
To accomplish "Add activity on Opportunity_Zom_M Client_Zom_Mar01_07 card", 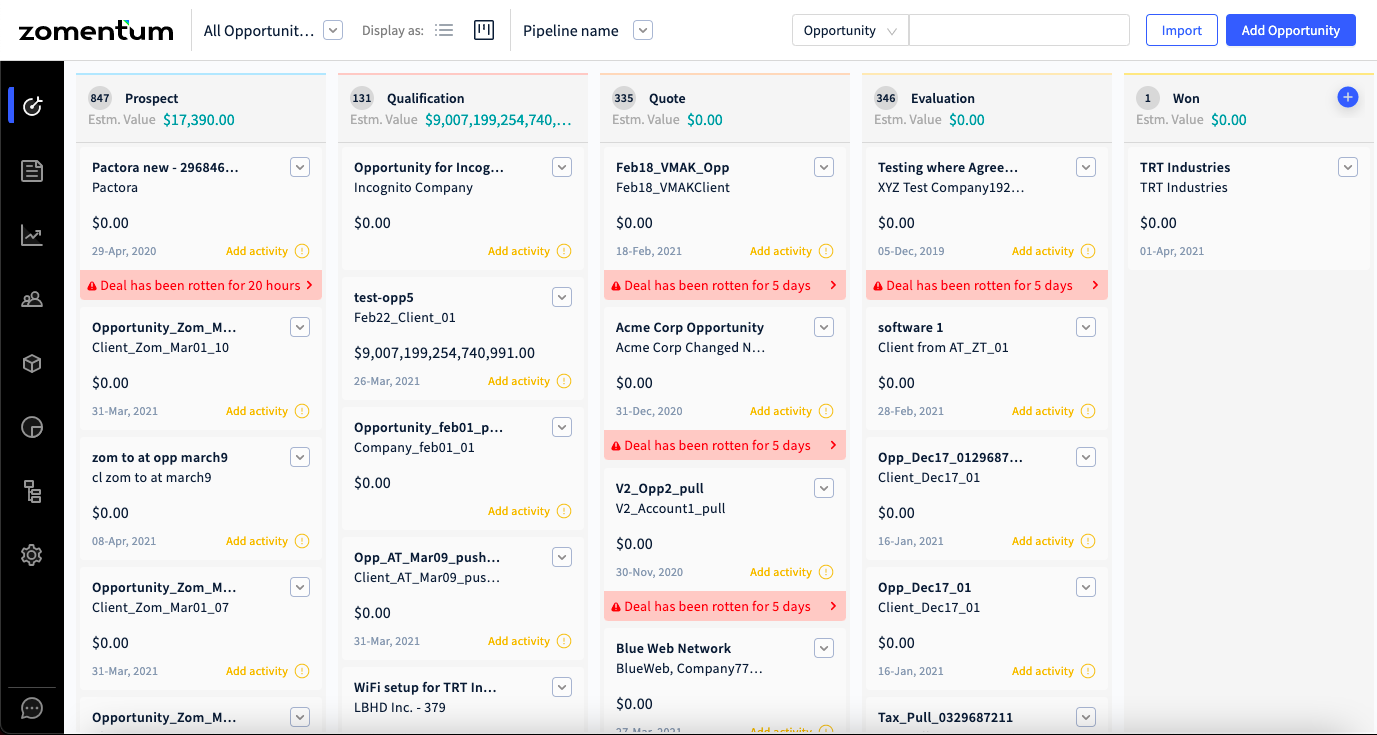I will coord(257,671).
